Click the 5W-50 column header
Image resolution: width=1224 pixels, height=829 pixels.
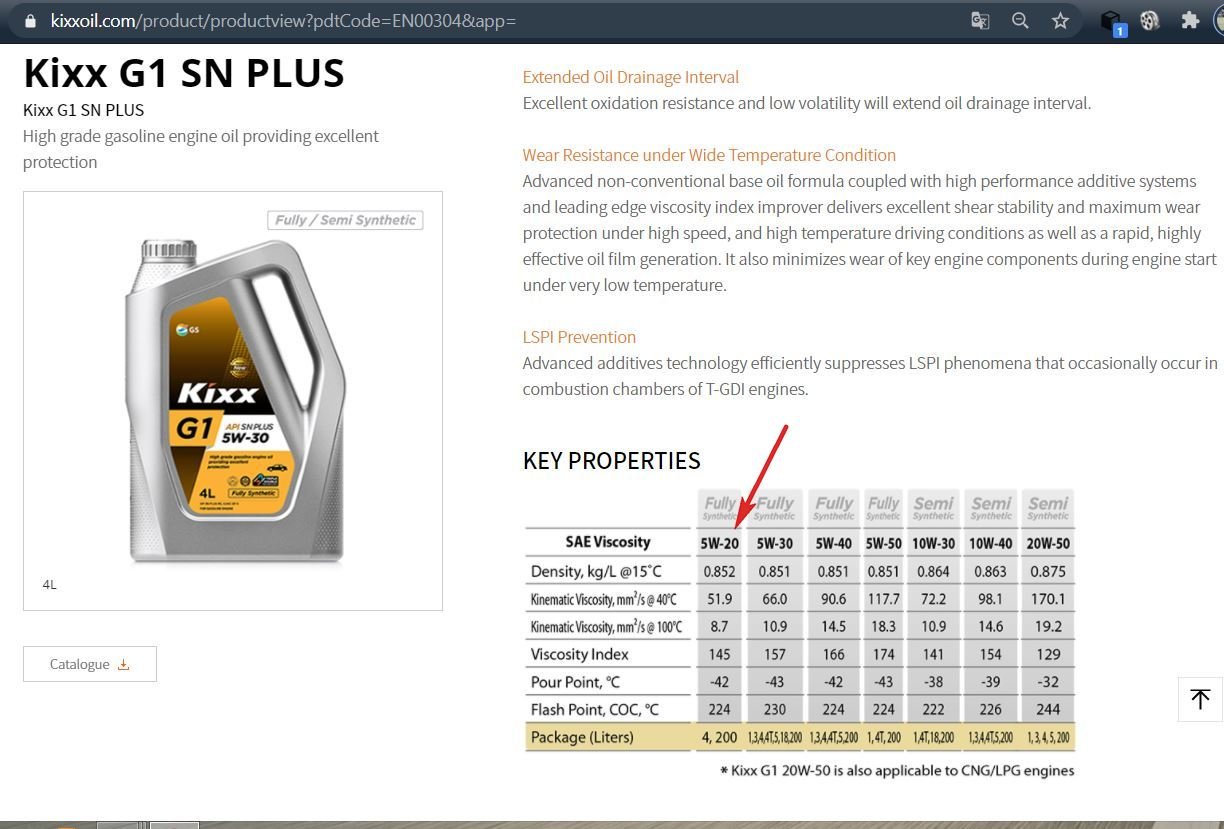(x=884, y=543)
